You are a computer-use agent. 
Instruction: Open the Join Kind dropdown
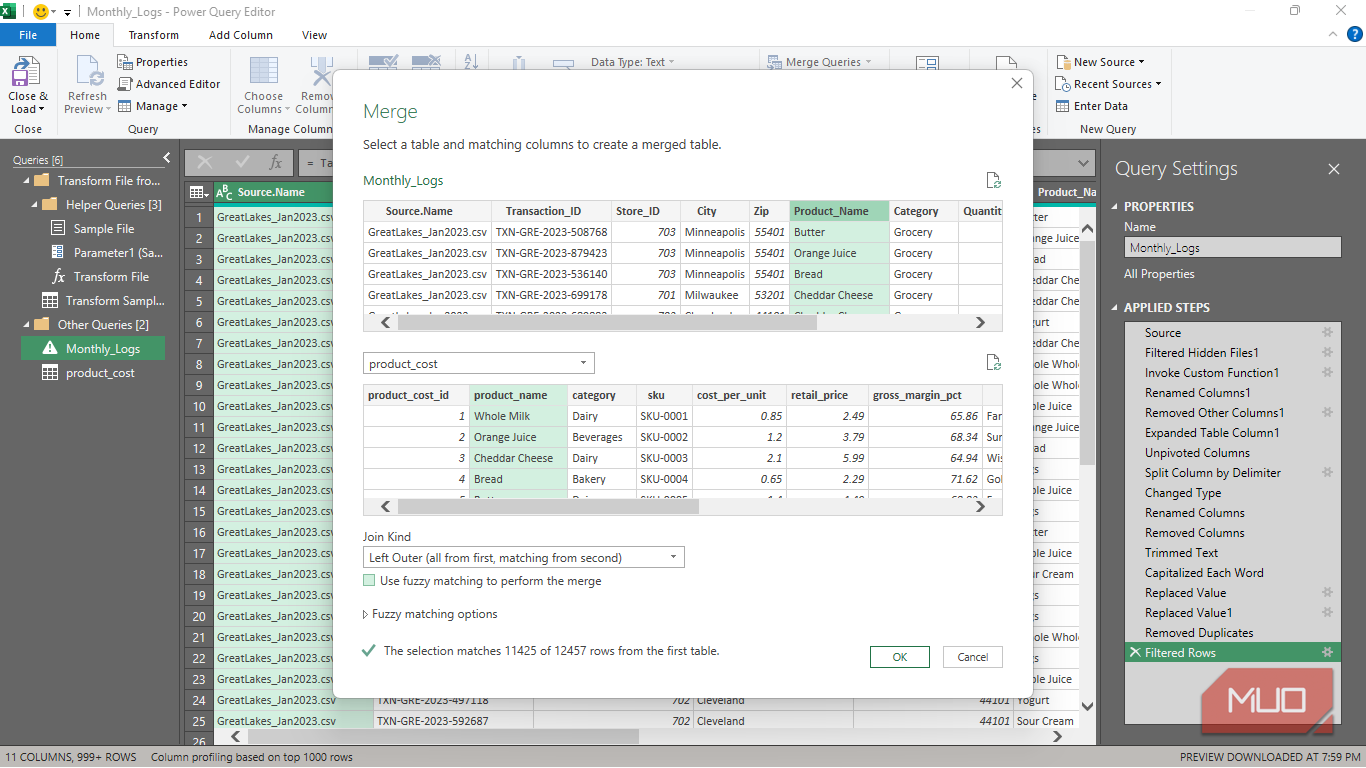click(x=524, y=558)
